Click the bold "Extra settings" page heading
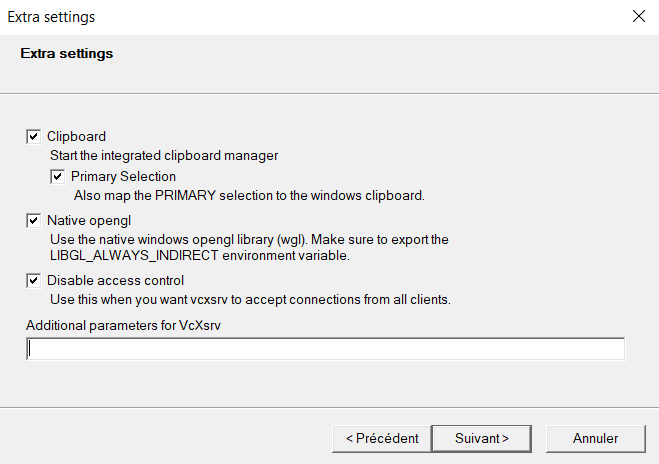The height and width of the screenshot is (464, 659). tap(66, 53)
